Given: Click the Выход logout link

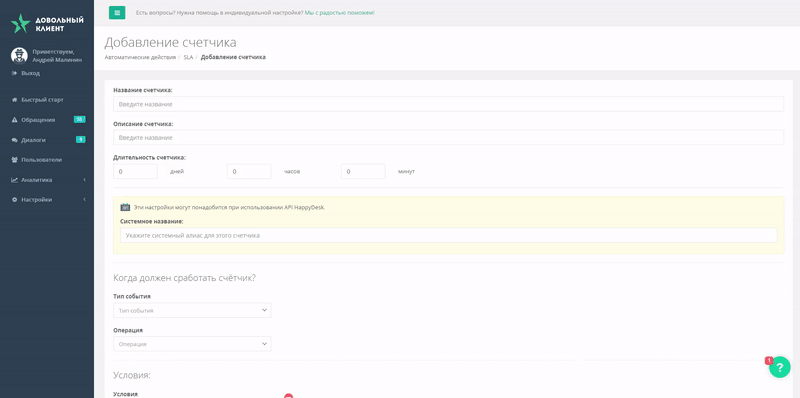Looking at the screenshot, I should 26,73.
